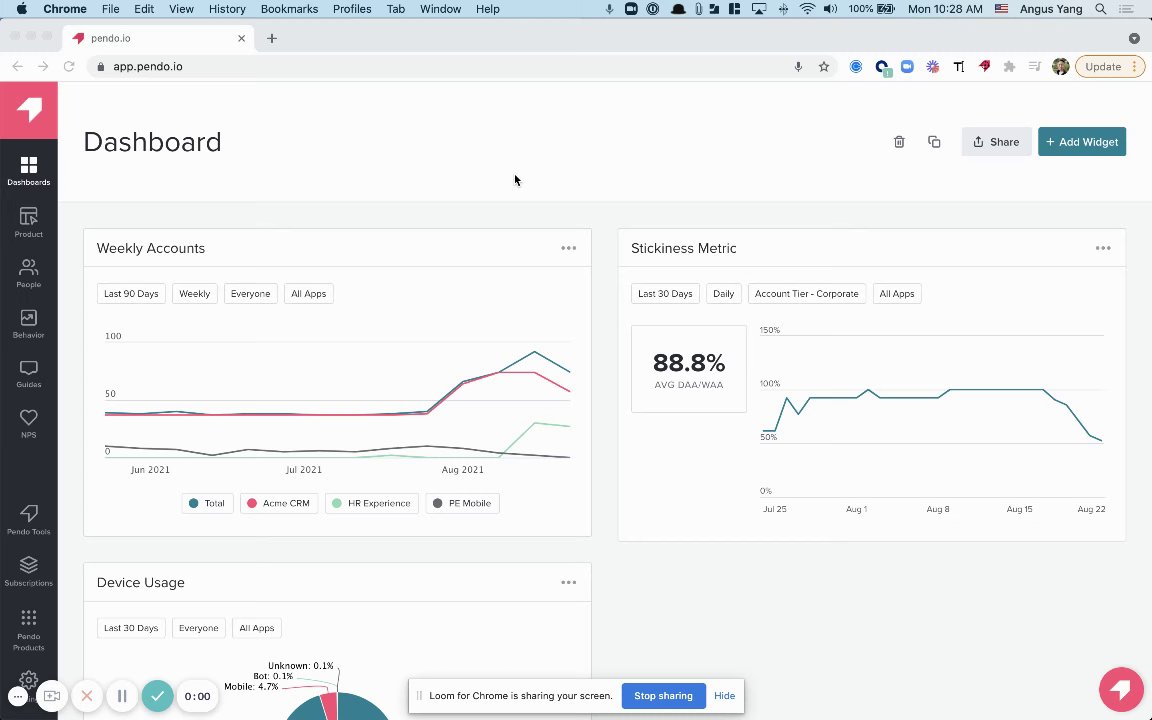Toggle the Total series legend
The image size is (1152, 720).
207,503
